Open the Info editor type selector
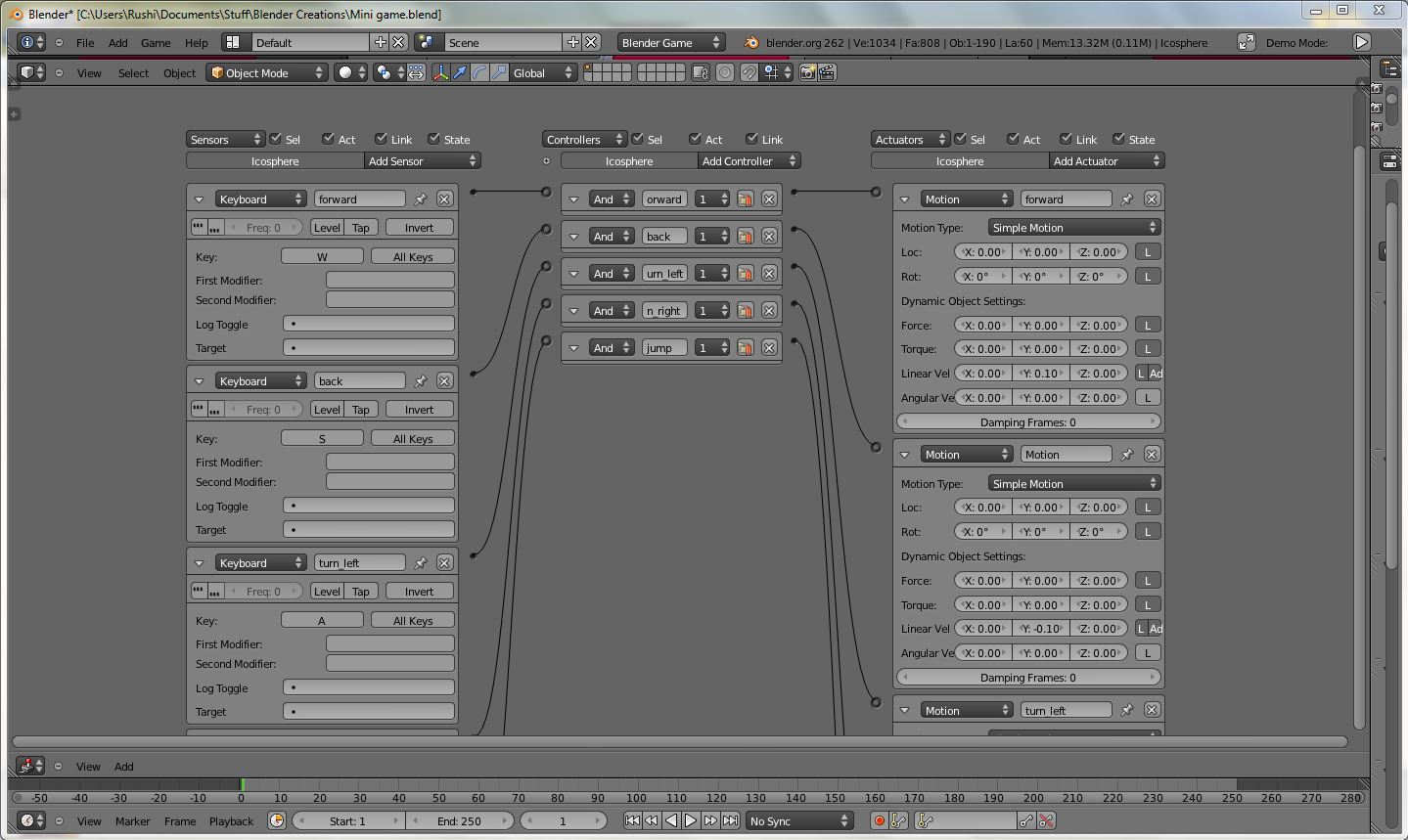This screenshot has width=1408, height=840. point(32,42)
